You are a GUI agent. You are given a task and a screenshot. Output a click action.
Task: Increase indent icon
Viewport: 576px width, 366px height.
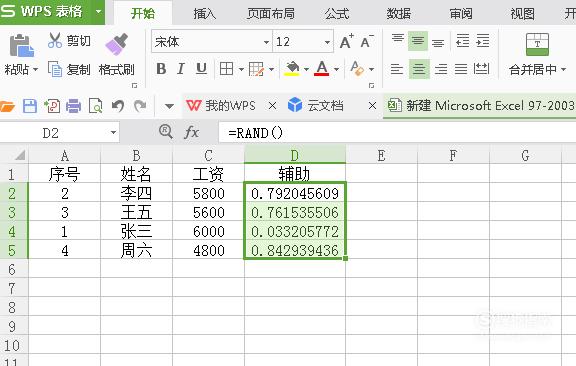[x=483, y=41]
